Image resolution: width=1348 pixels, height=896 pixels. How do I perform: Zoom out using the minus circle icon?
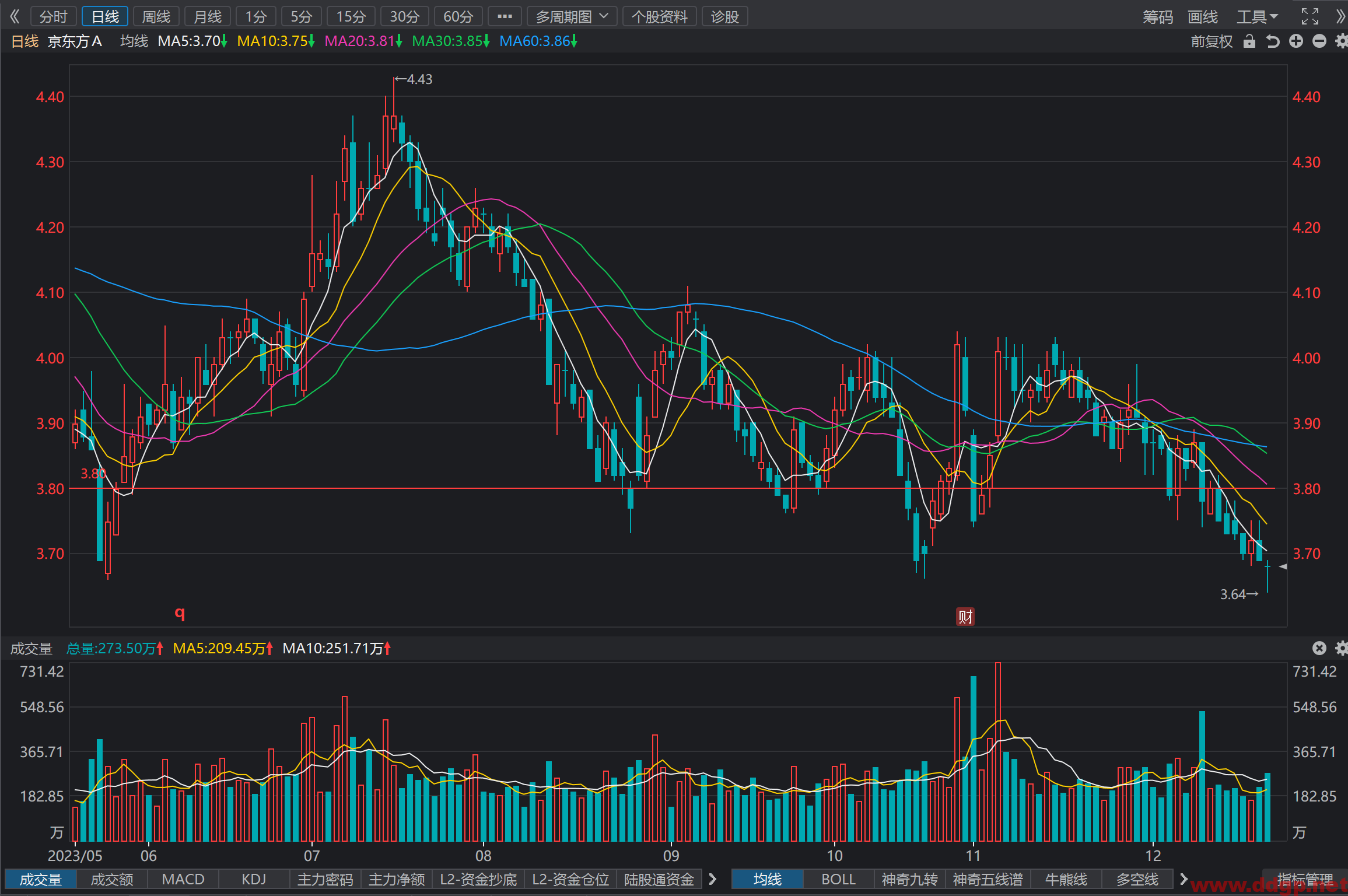[1319, 41]
